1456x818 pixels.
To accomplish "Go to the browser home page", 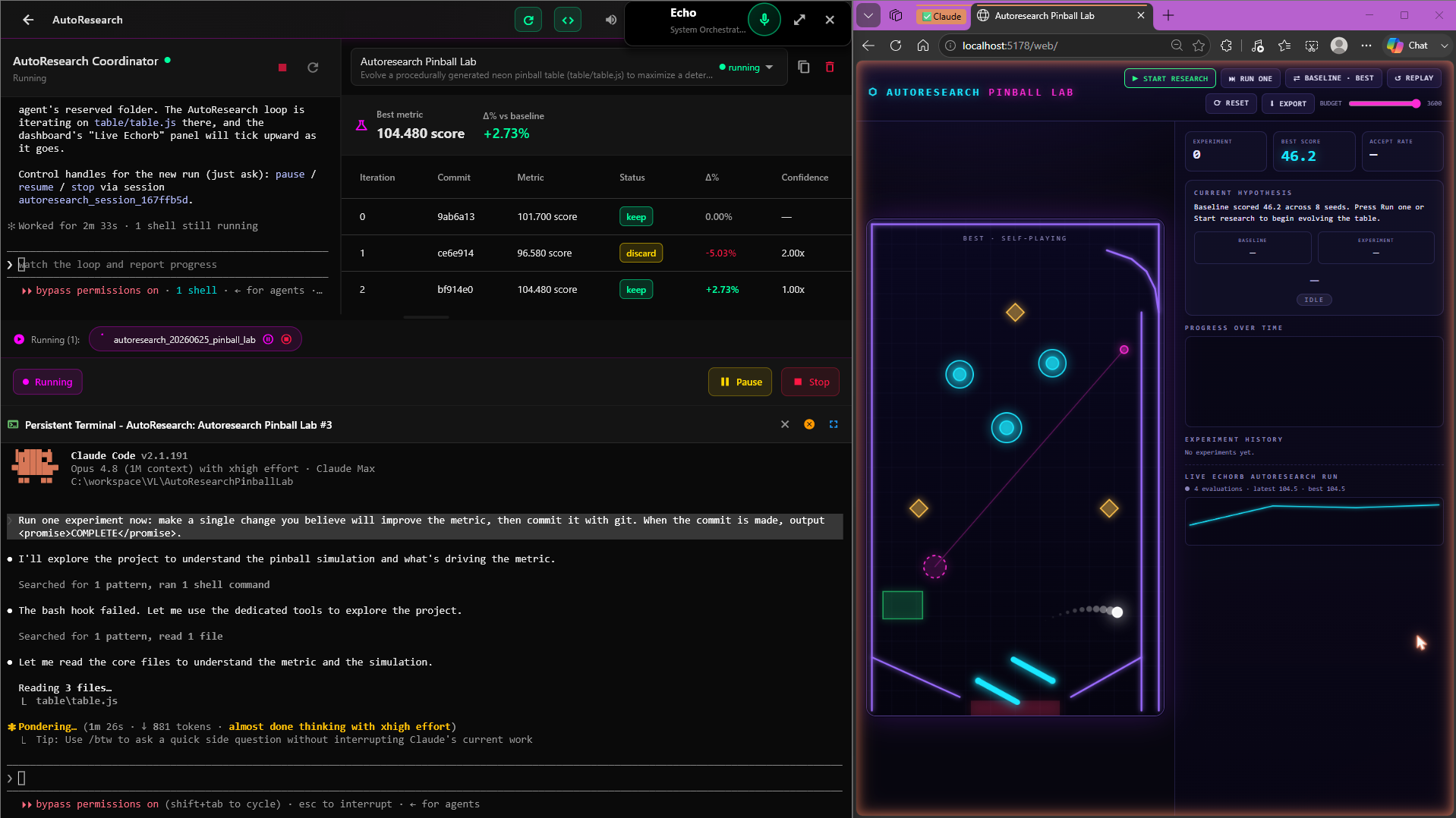I will click(x=923, y=46).
